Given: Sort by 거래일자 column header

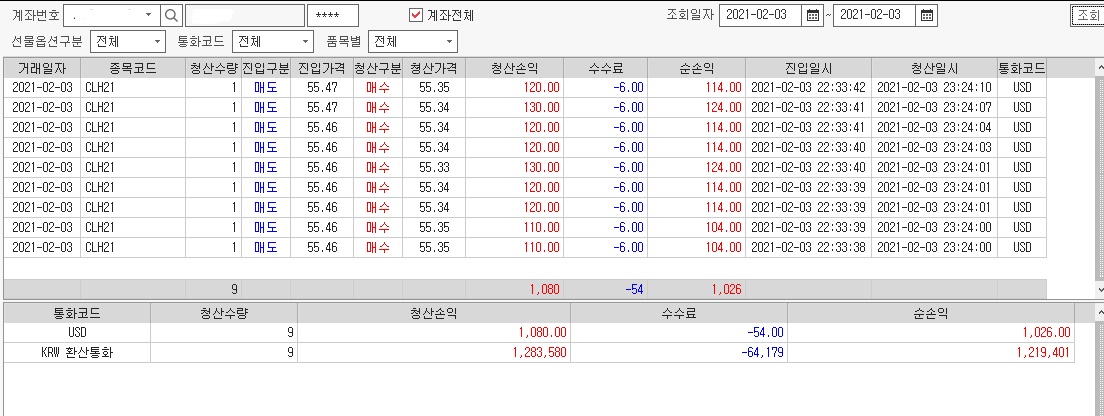Looking at the screenshot, I should tap(42, 68).
